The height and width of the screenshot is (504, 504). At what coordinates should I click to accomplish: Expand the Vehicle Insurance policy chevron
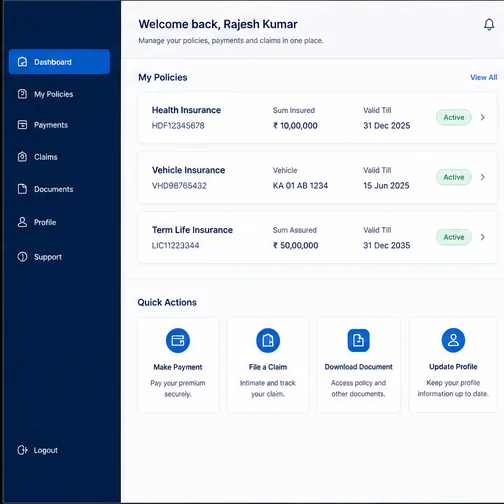point(482,177)
